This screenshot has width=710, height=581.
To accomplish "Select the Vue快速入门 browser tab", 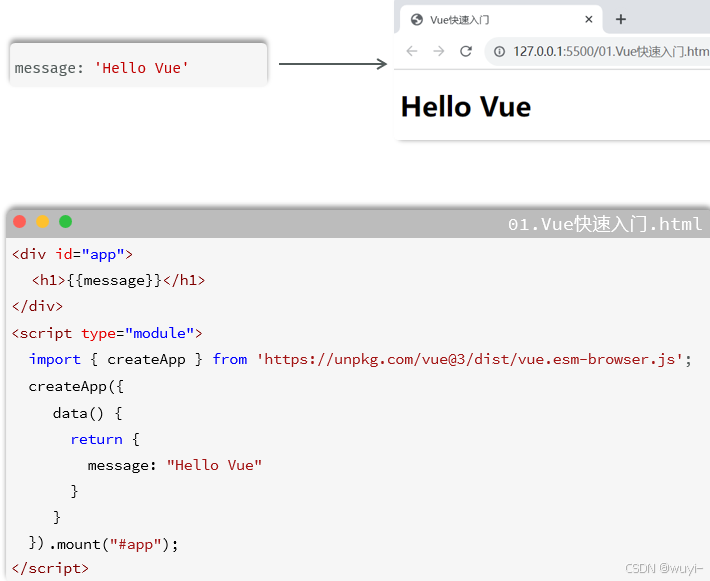I will (501, 19).
